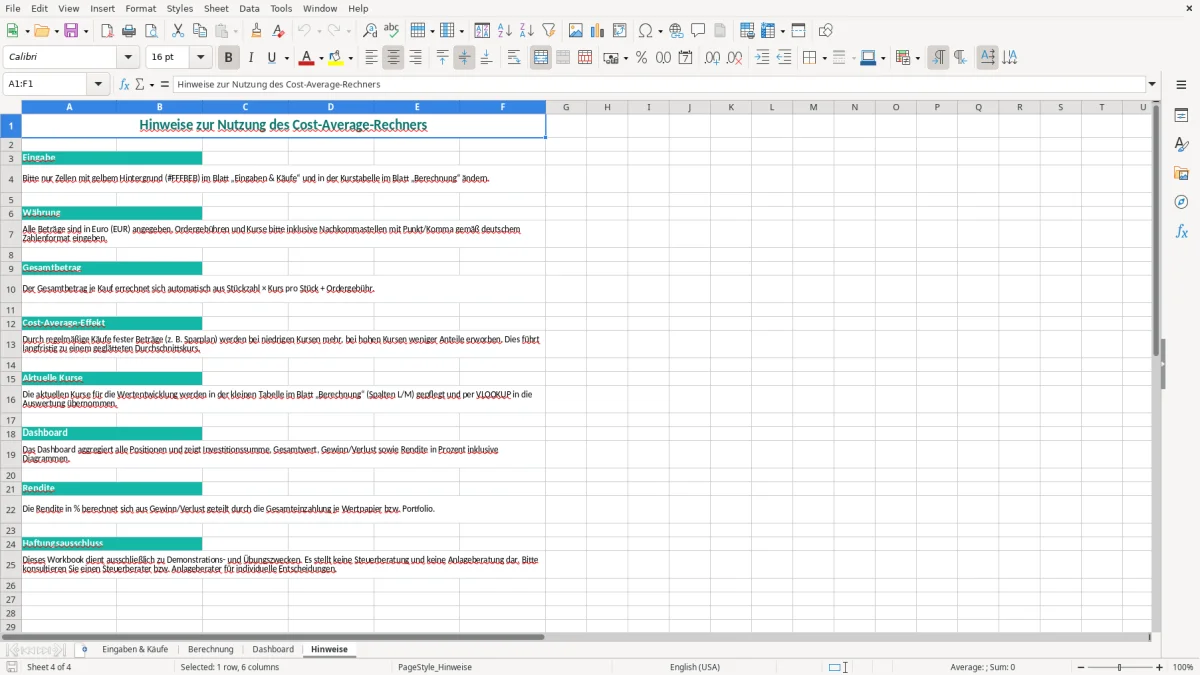This screenshot has height=675, width=1200.
Task: Open the font name dropdown
Action: point(127,58)
